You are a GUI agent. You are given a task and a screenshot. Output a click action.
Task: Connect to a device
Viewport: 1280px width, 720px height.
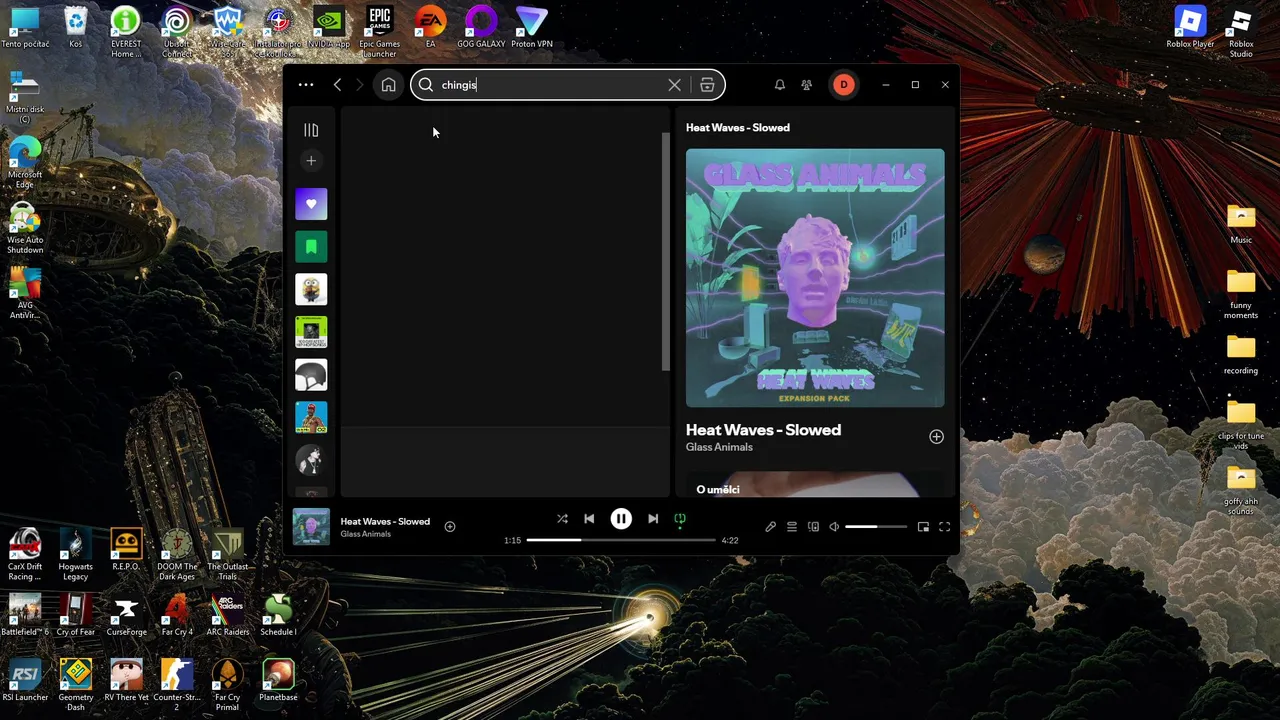coord(813,527)
